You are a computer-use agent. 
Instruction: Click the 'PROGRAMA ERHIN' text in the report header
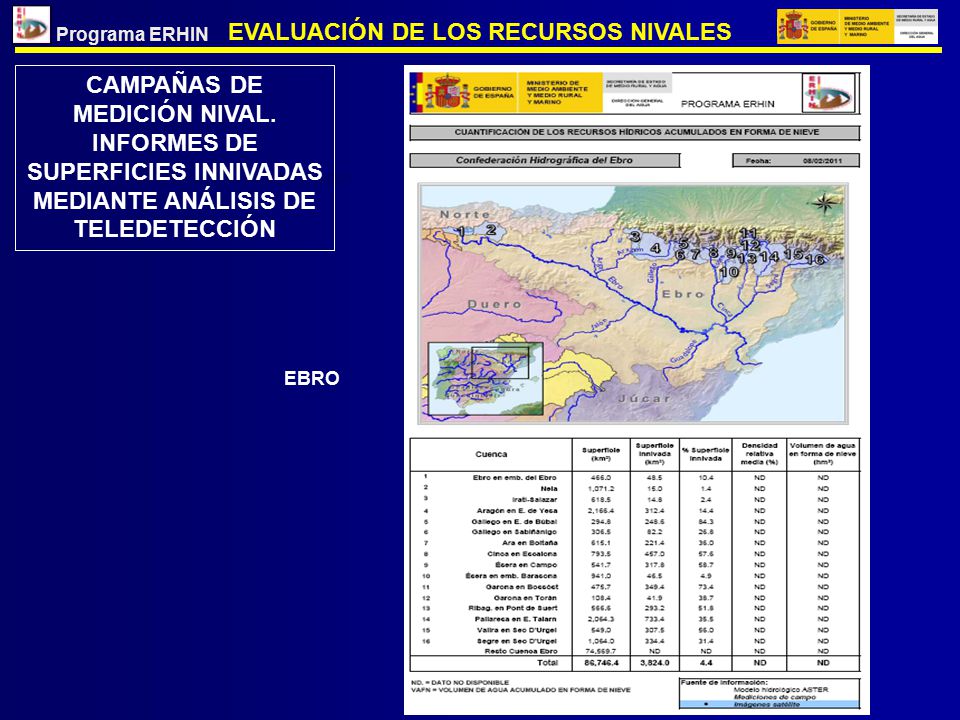727,104
